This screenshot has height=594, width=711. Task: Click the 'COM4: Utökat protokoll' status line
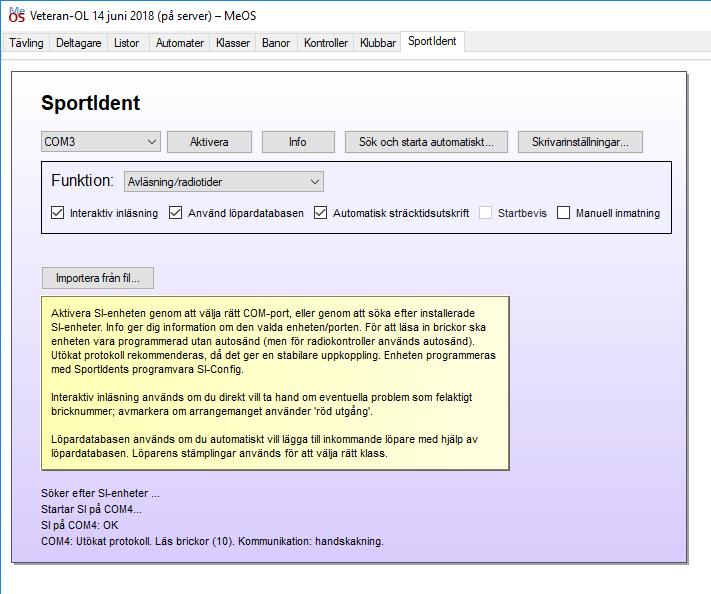212,541
